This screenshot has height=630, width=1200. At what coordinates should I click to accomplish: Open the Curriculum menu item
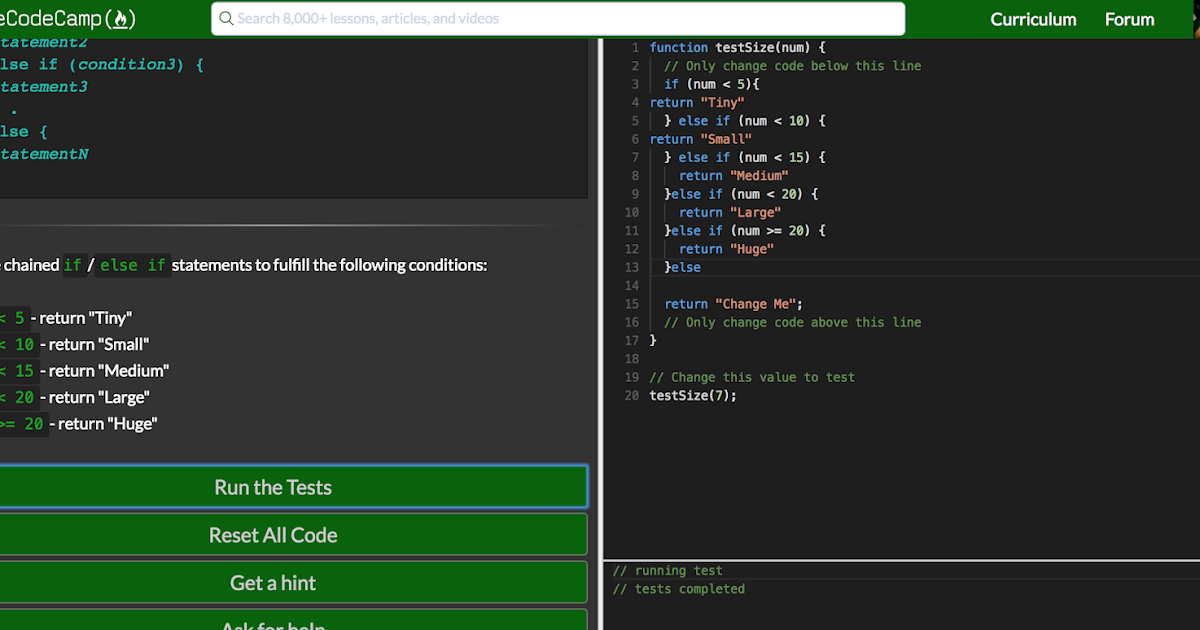pyautogui.click(x=1033, y=19)
